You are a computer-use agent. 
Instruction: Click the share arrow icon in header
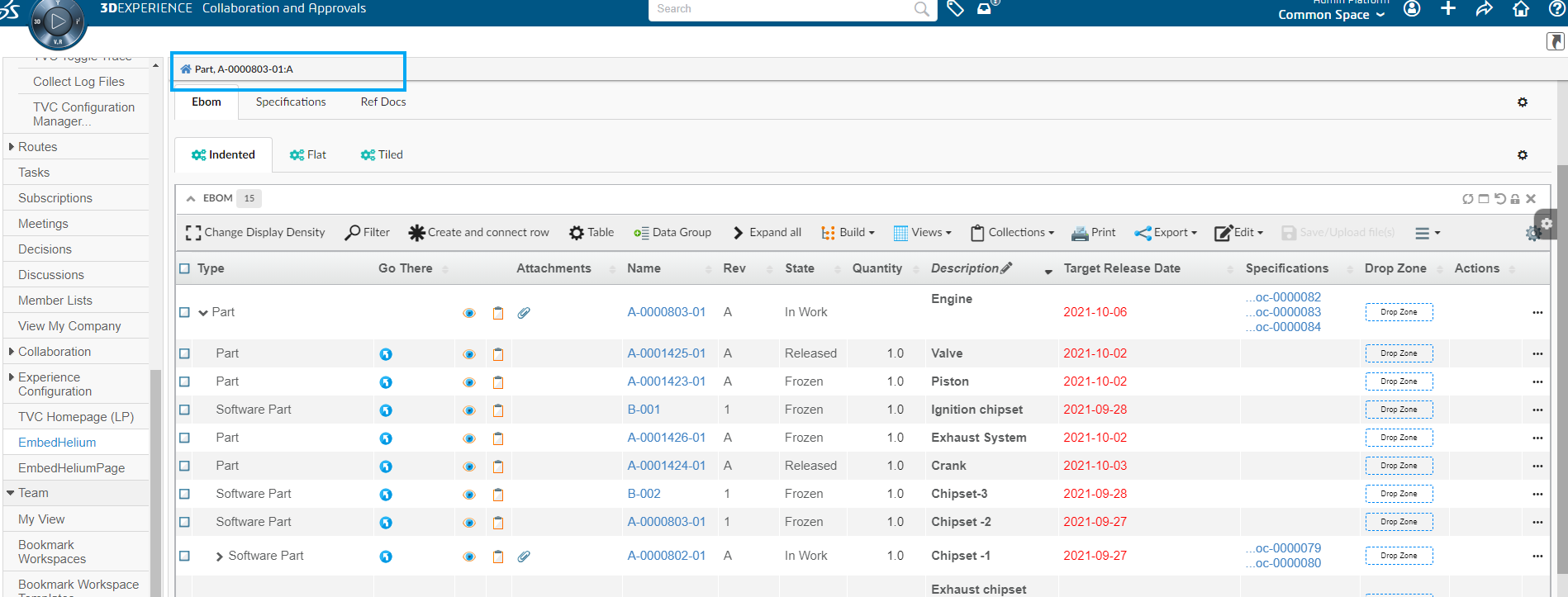(1484, 9)
